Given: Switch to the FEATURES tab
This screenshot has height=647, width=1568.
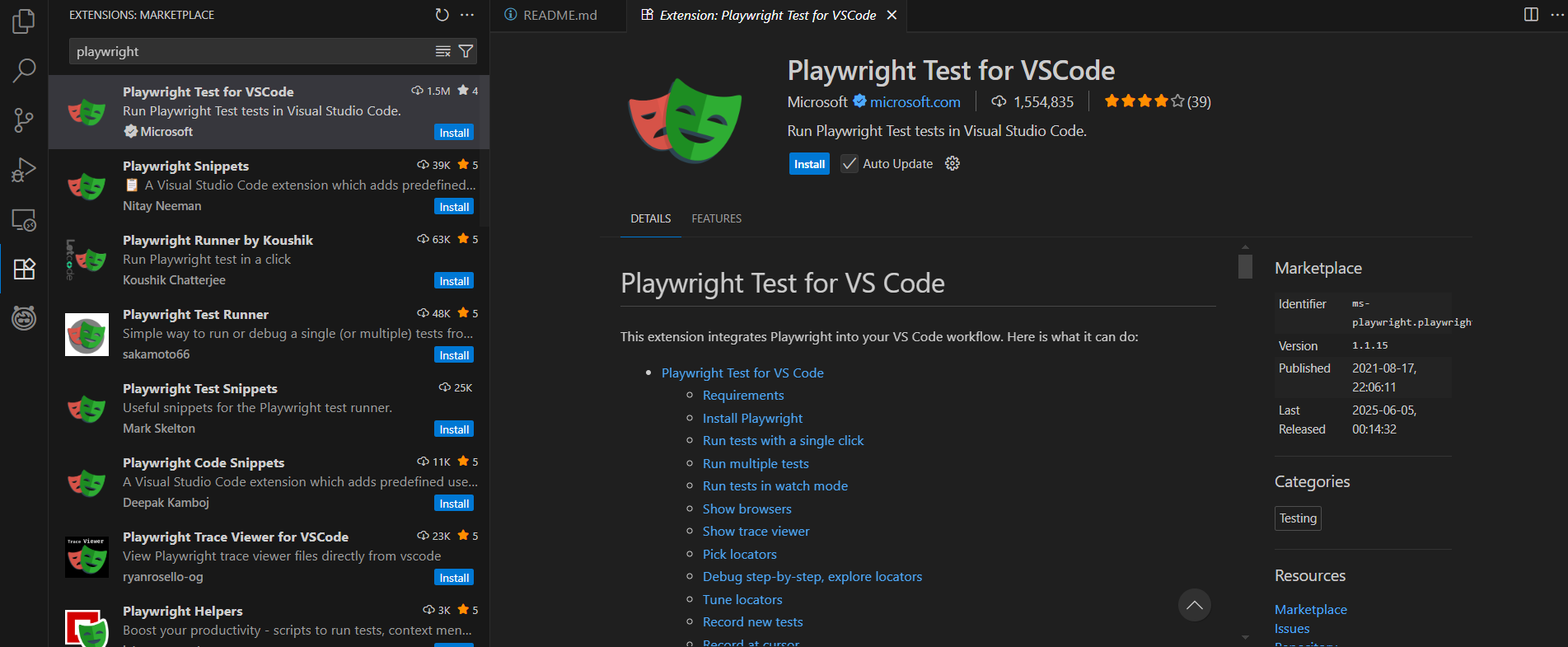Looking at the screenshot, I should [x=717, y=218].
